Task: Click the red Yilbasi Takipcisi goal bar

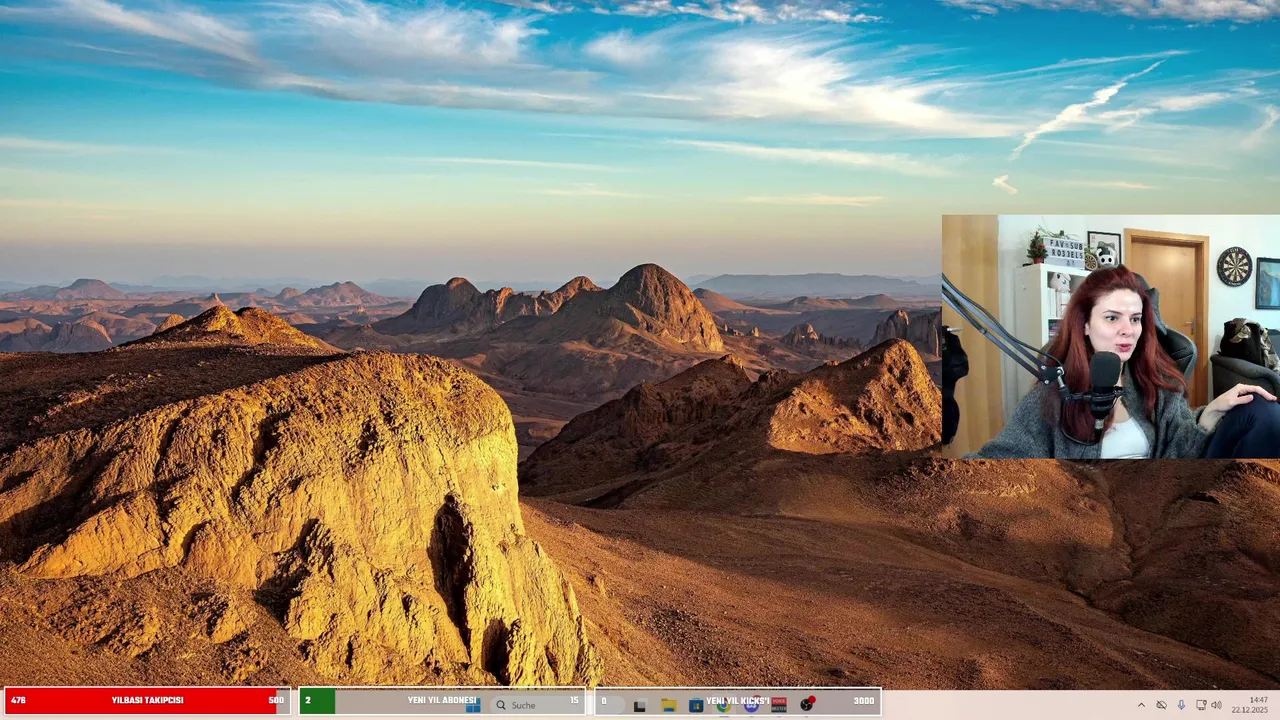Action: [x=147, y=700]
